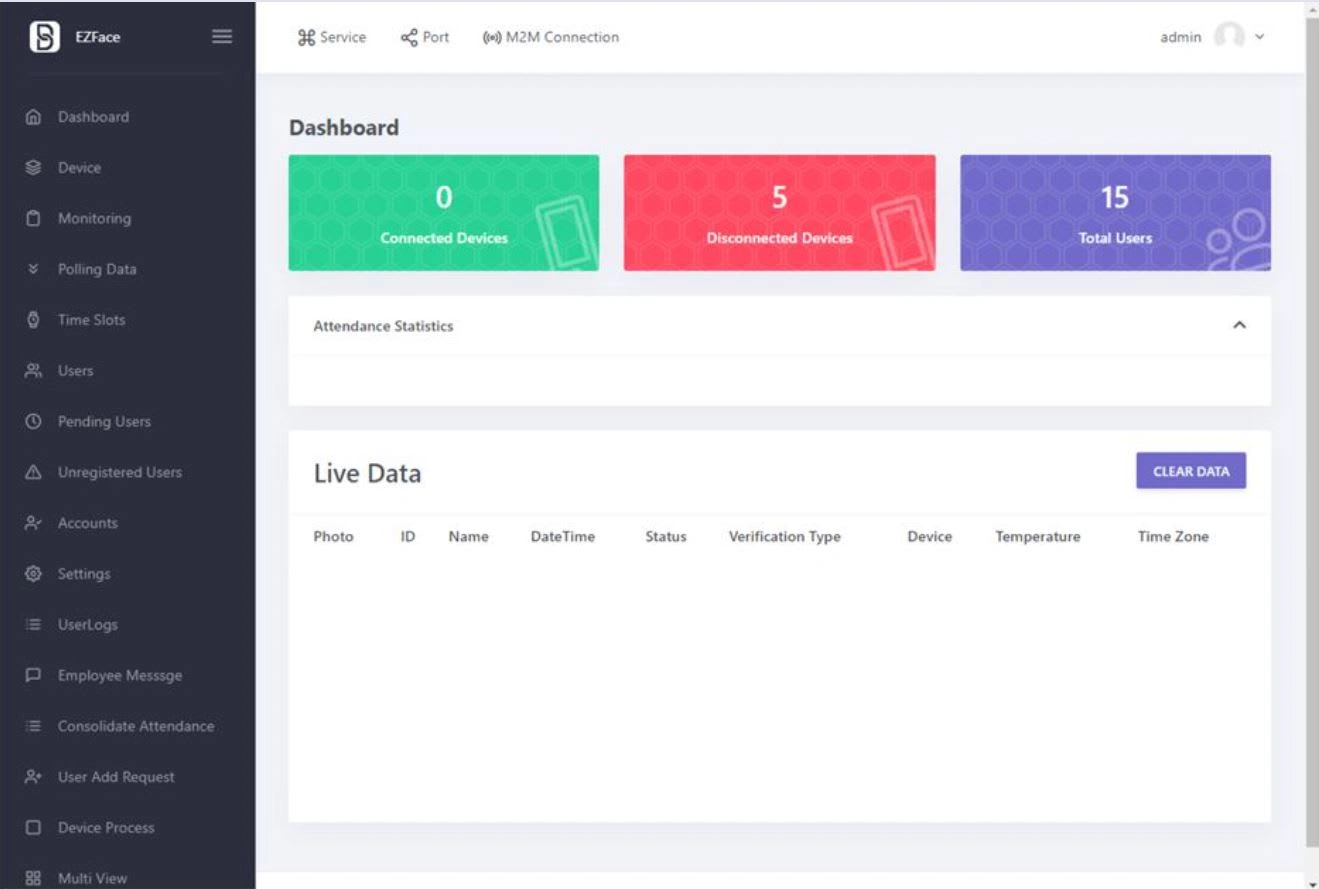Screen dimensions: 1319x889
Task: Select Polling Data in the sidebar
Action: pos(97,270)
